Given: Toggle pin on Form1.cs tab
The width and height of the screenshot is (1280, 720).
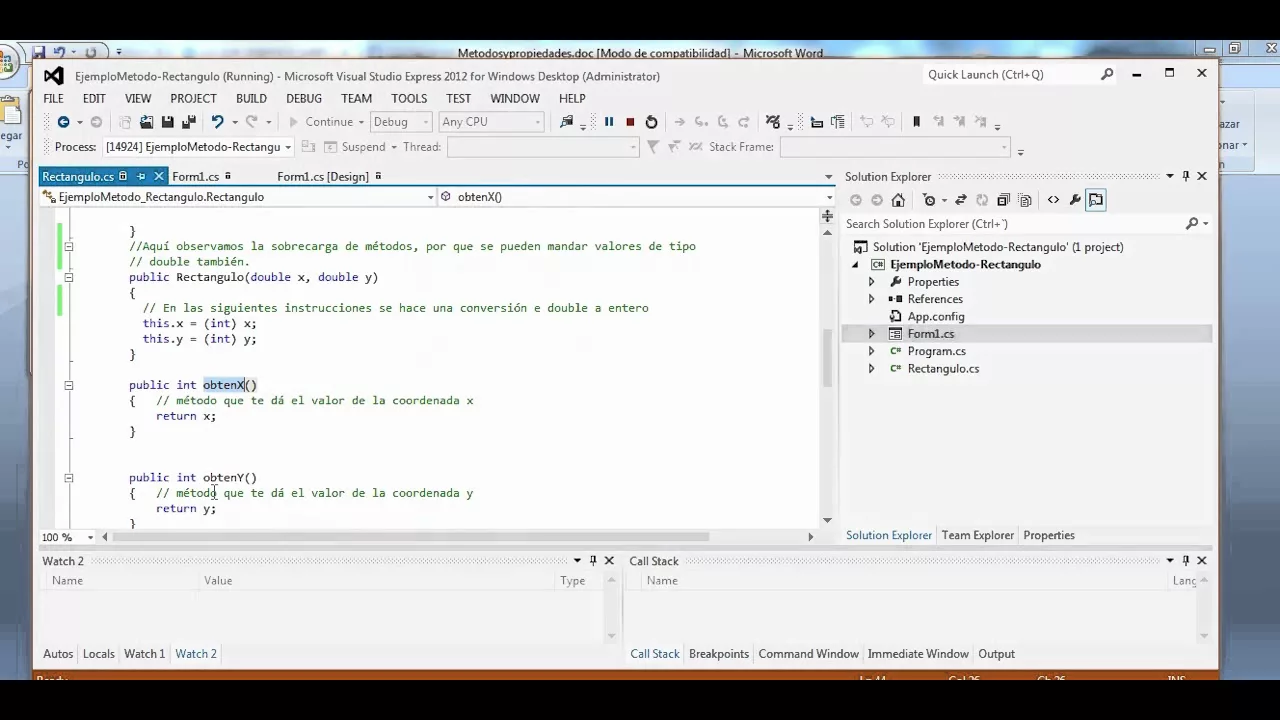Looking at the screenshot, I should point(228,176).
